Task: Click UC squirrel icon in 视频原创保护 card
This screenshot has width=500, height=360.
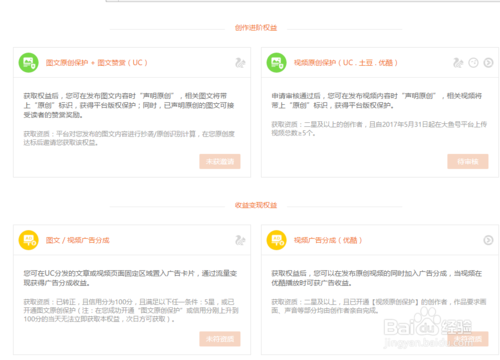Action: [458, 63]
